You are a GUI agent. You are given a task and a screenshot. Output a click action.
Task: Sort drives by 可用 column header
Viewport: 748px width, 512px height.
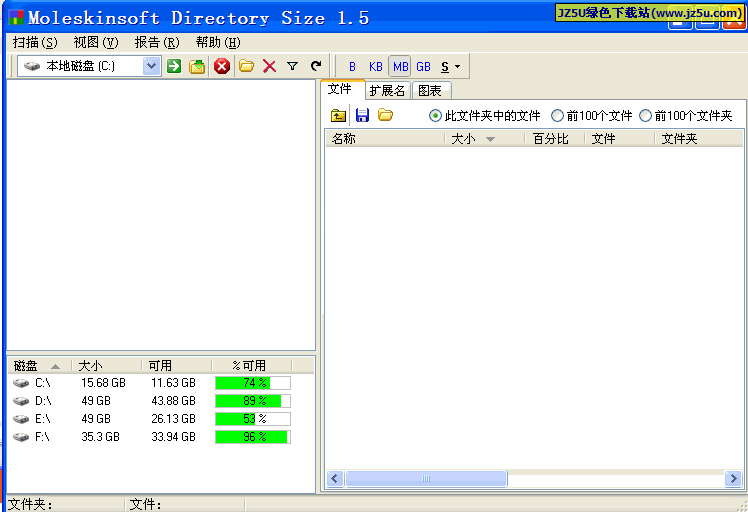(x=177, y=366)
